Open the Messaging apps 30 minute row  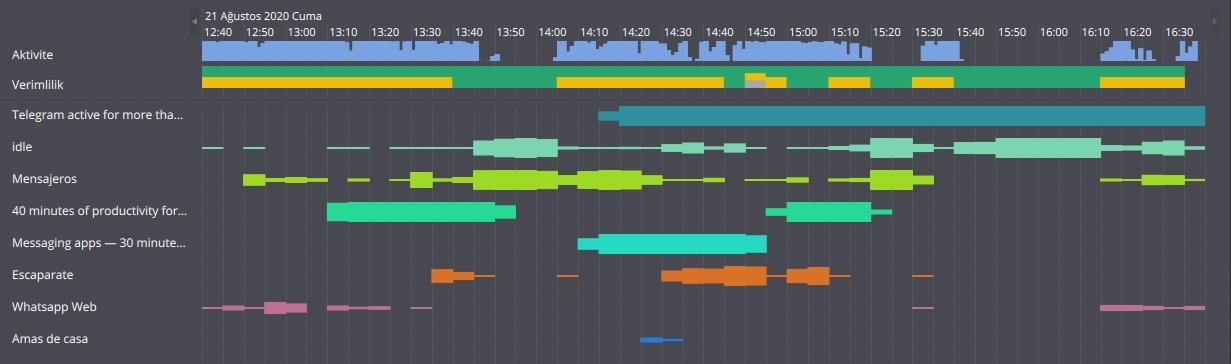pos(98,243)
